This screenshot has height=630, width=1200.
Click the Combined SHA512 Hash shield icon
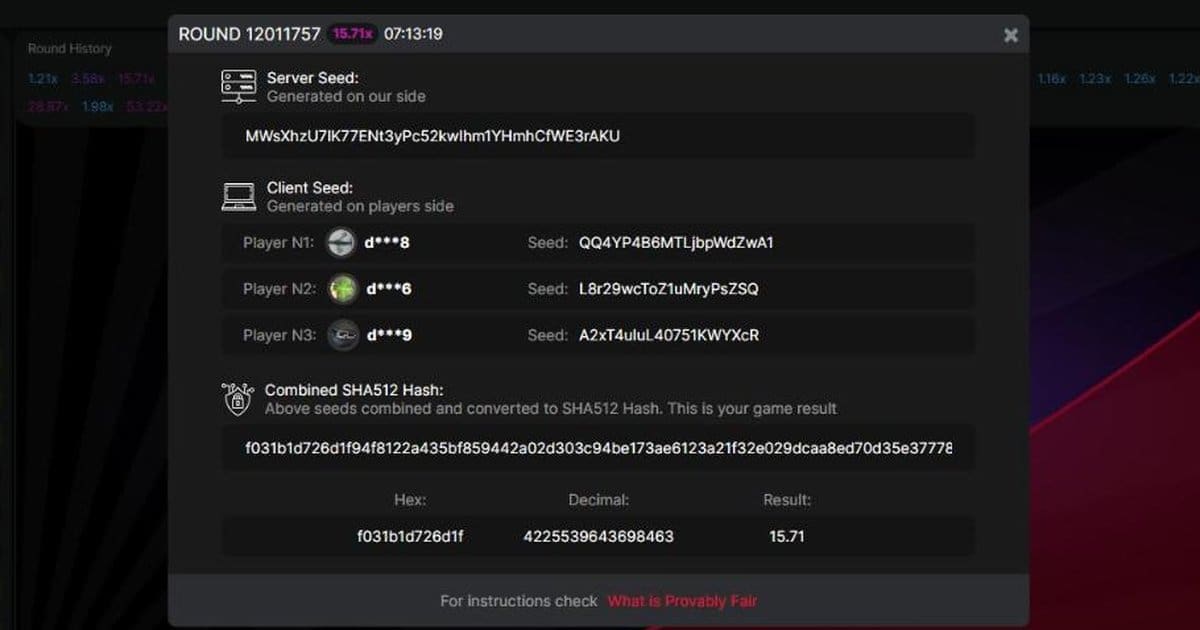(238, 399)
